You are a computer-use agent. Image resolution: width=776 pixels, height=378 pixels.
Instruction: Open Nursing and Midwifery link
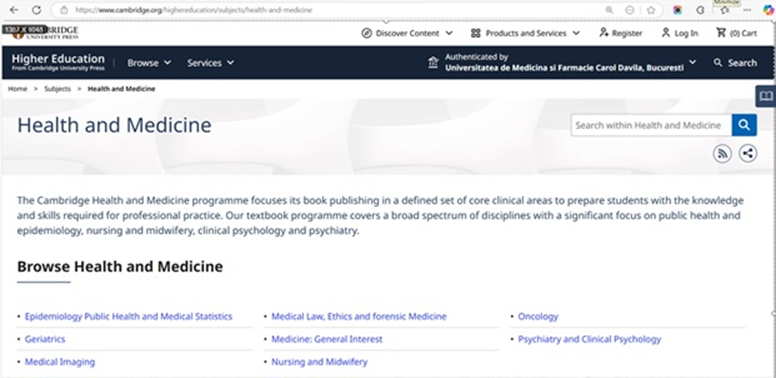tap(319, 362)
